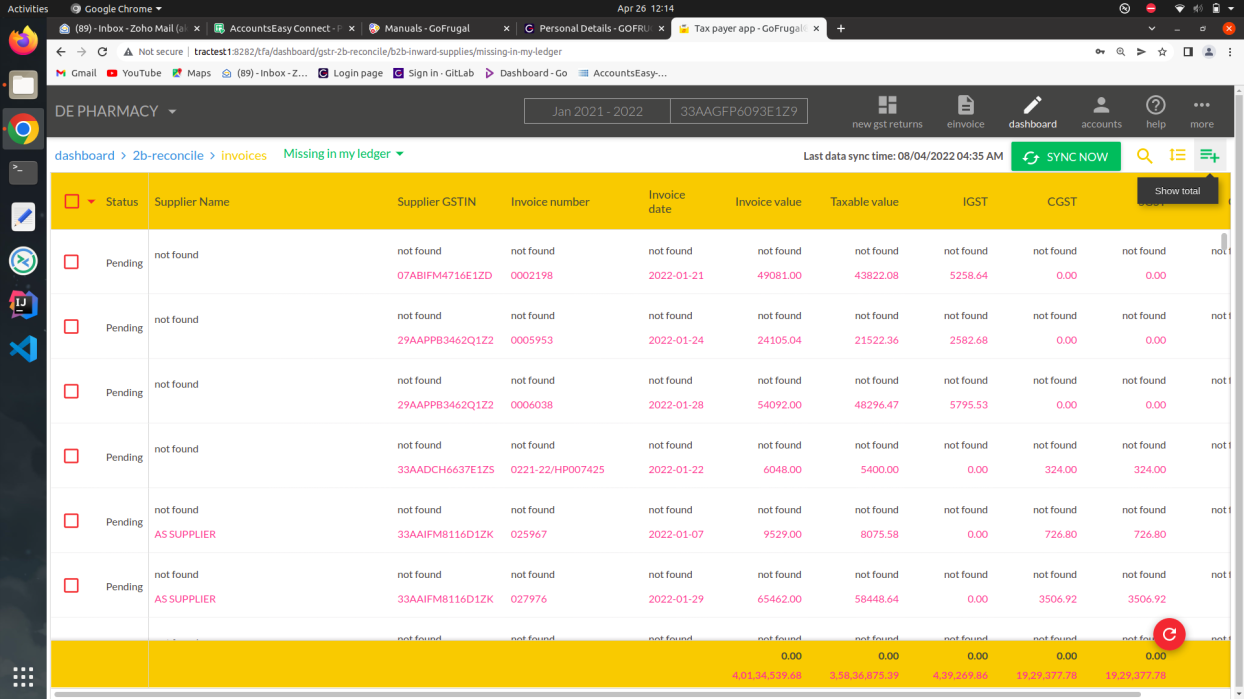The height and width of the screenshot is (699, 1244).
Task: Open text editor from the dock
Action: (23, 216)
